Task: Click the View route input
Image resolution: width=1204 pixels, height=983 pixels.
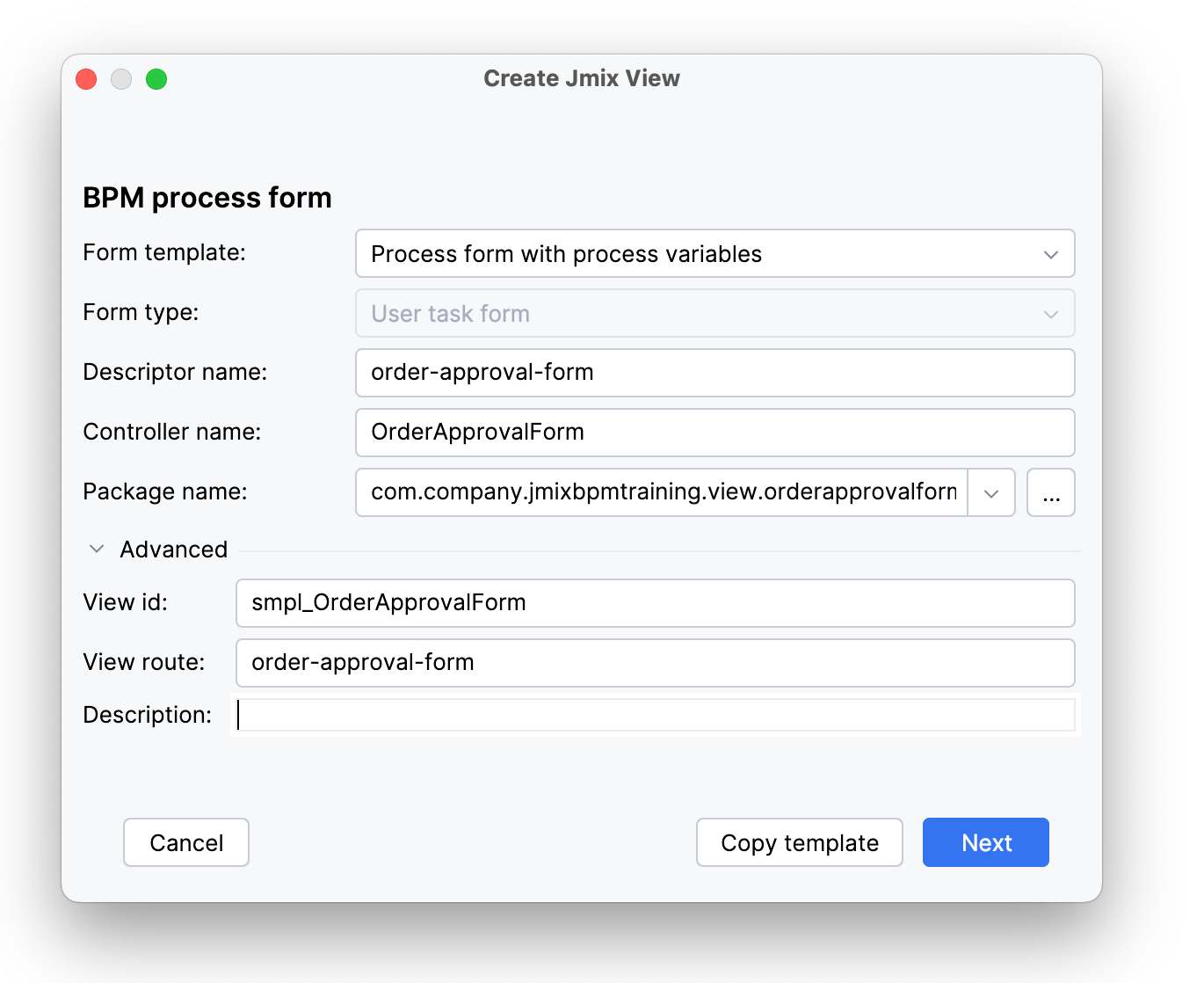Action: point(655,663)
